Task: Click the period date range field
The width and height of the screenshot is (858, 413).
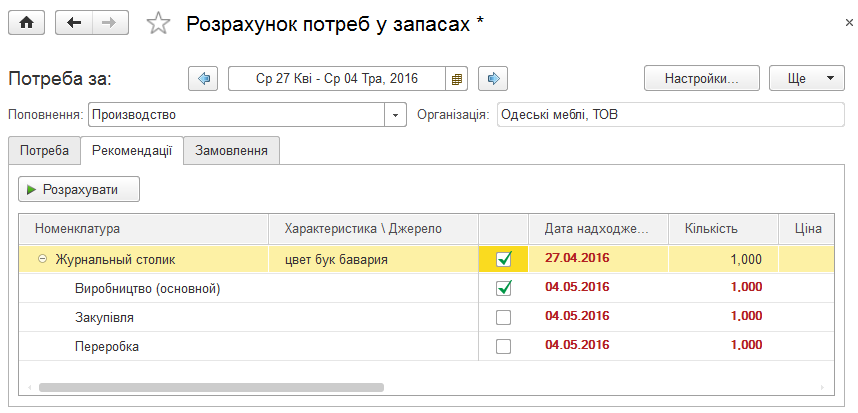Action: pyautogui.click(x=337, y=79)
